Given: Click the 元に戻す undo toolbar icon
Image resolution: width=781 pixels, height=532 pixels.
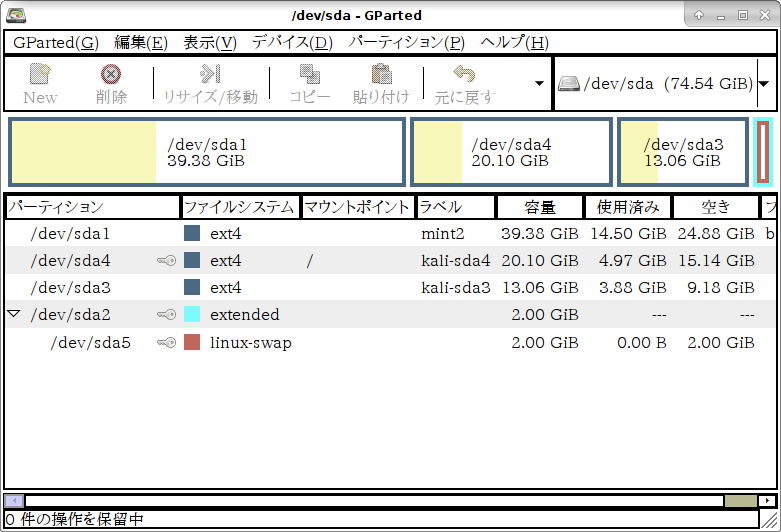Looking at the screenshot, I should (464, 74).
